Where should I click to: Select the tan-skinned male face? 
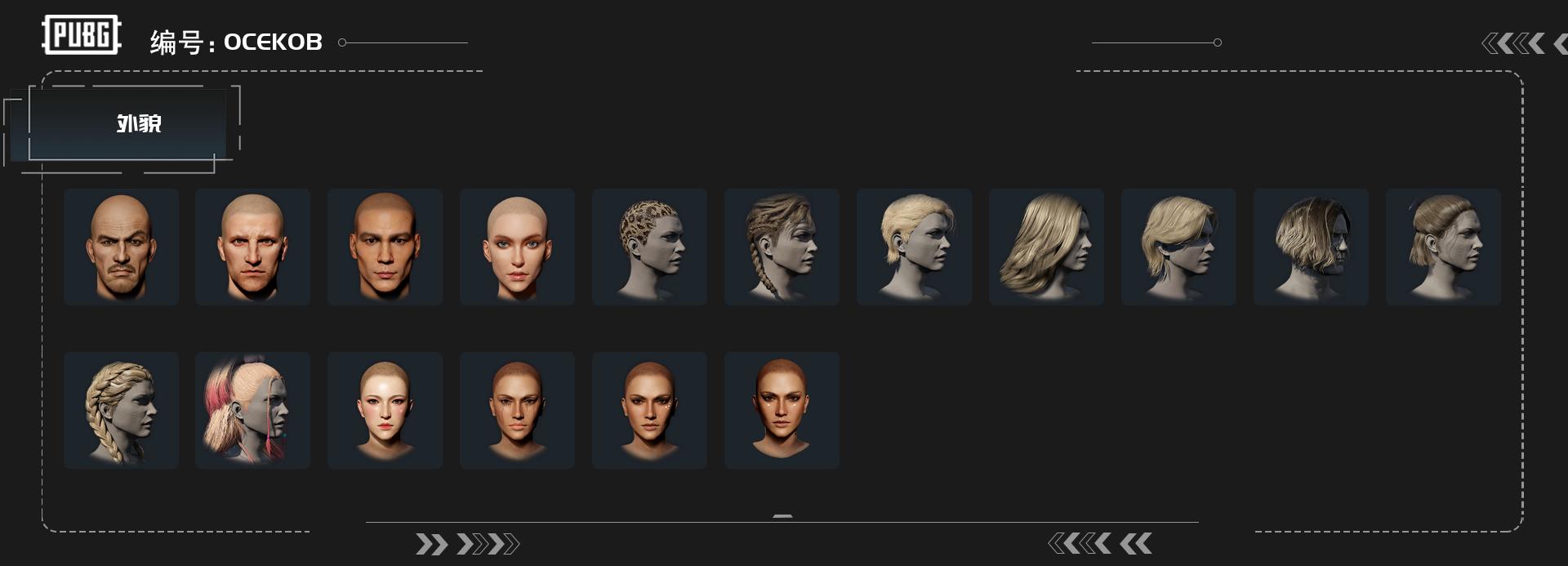click(385, 247)
